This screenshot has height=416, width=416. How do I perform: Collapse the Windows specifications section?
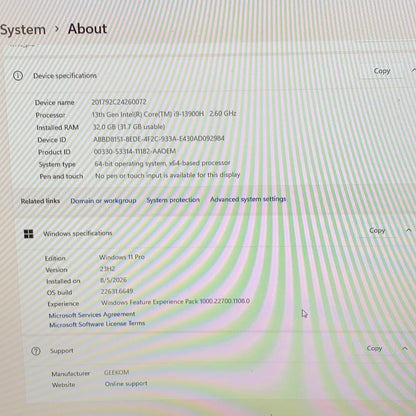[x=409, y=230]
